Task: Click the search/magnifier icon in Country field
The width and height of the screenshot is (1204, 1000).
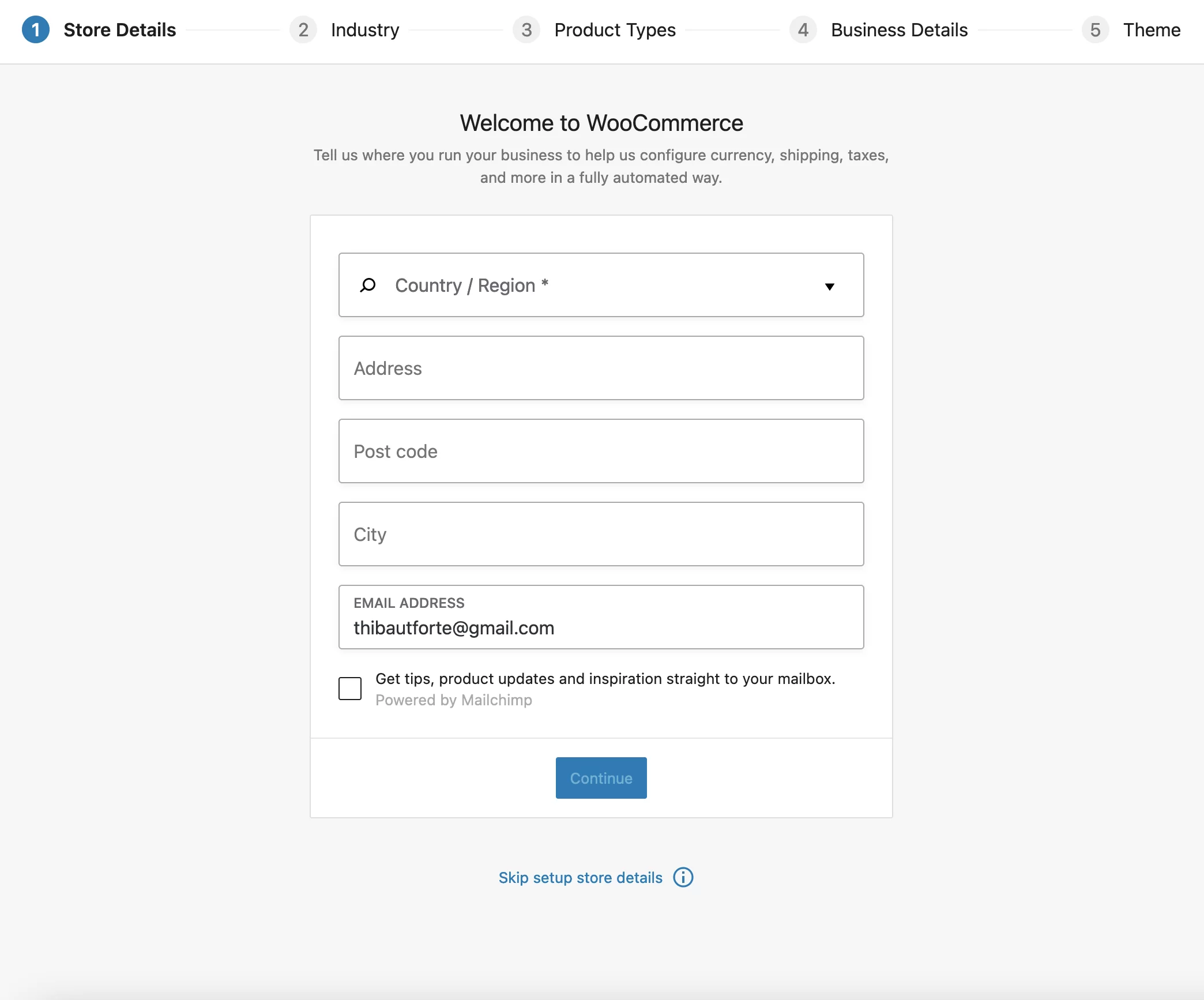Action: coord(369,285)
